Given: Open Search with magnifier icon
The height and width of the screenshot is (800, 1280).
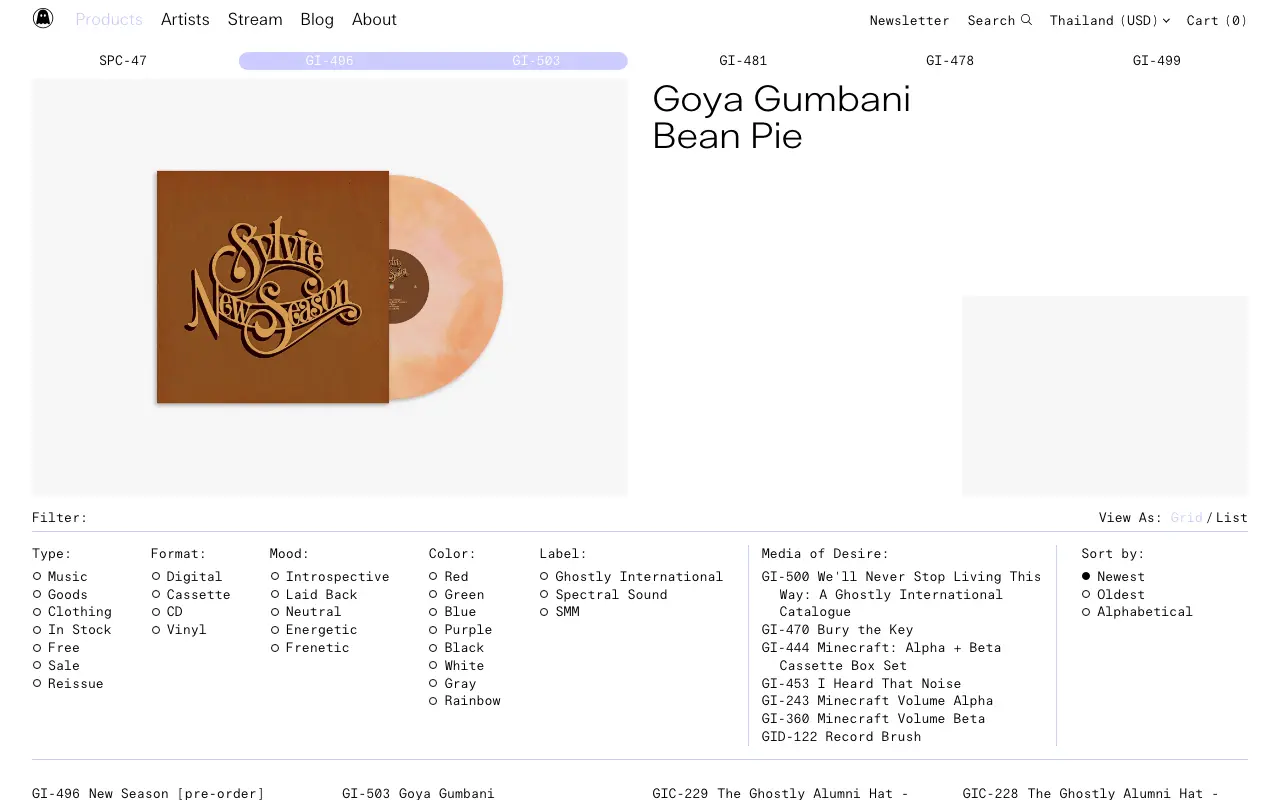Looking at the screenshot, I should pos(999,20).
